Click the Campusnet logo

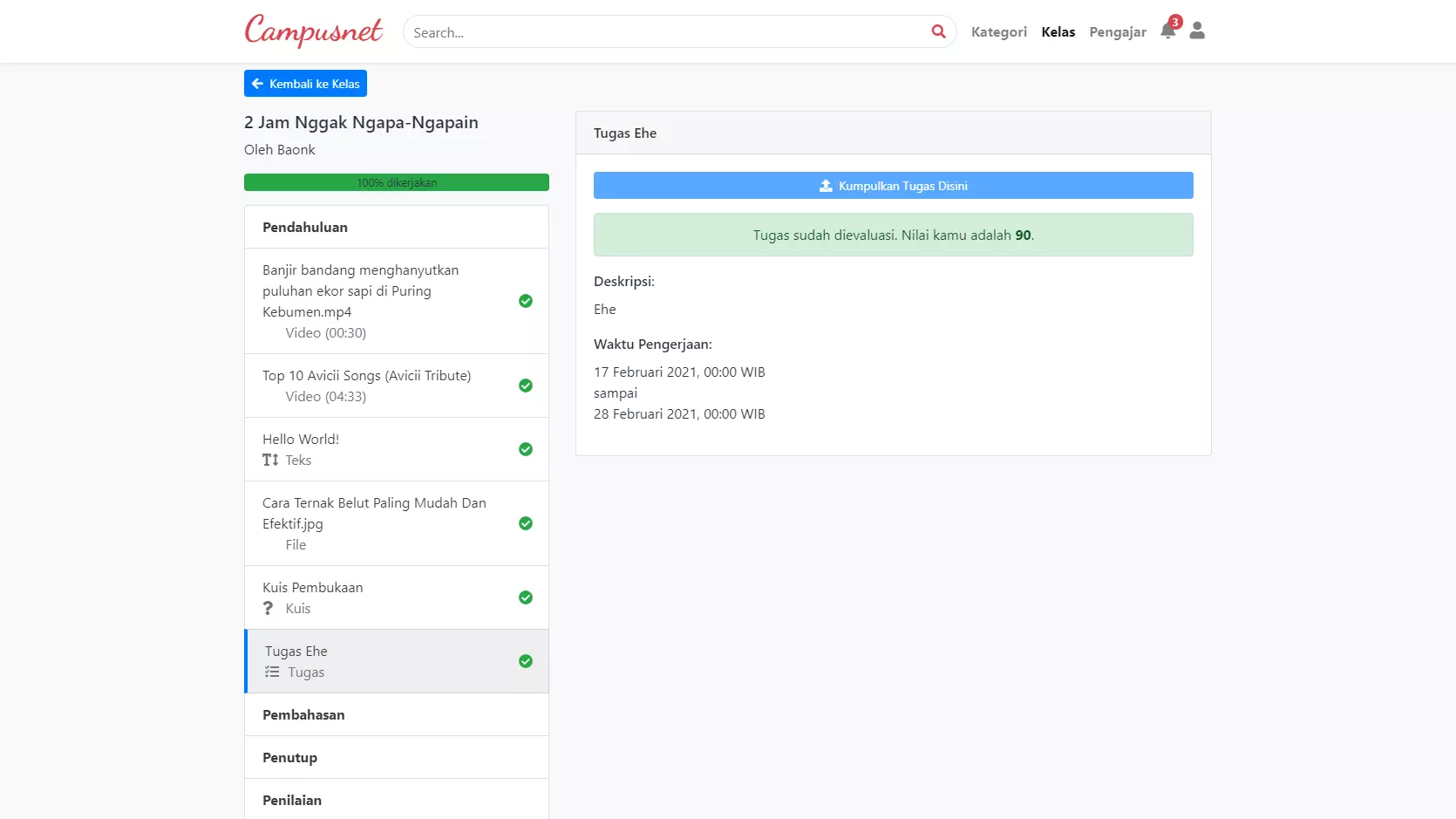(x=313, y=31)
